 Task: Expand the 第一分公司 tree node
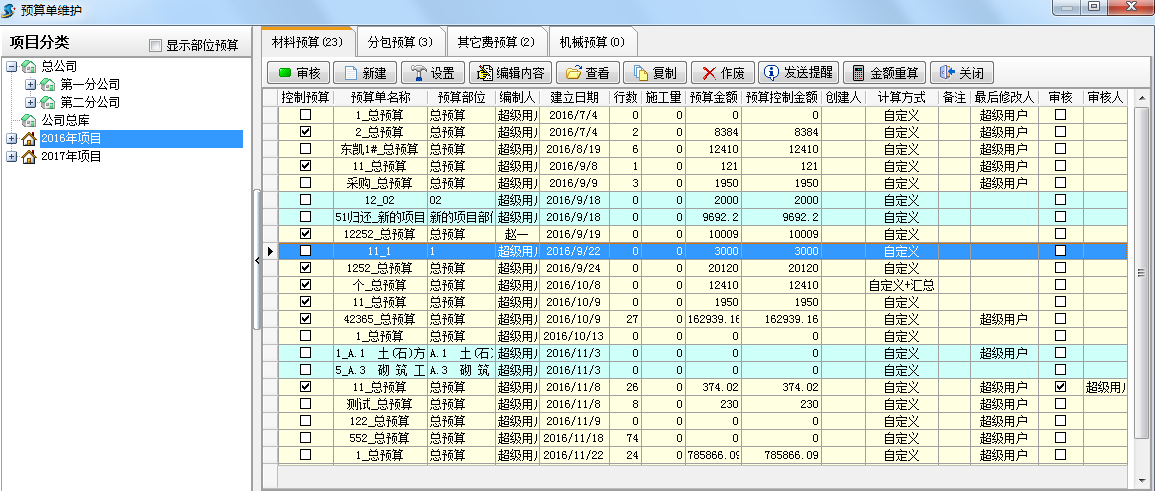tap(30, 85)
